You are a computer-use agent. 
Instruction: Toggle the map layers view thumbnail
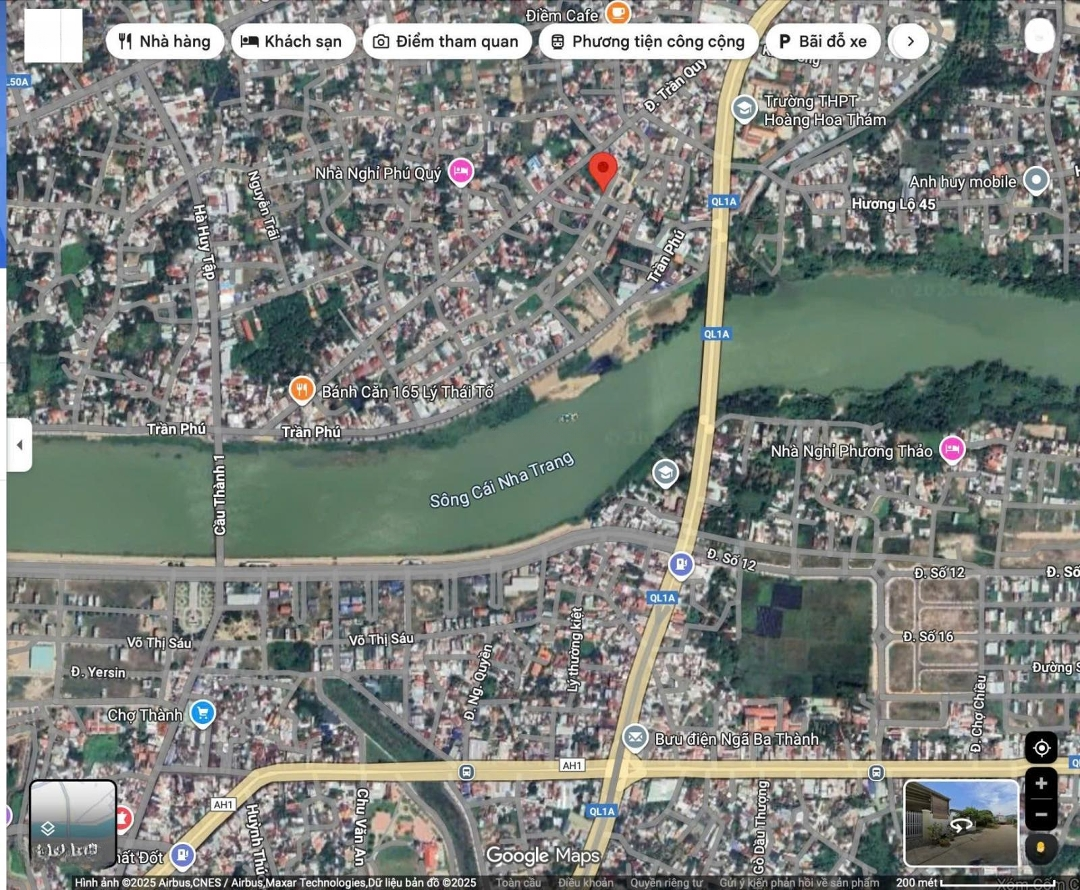[73, 824]
